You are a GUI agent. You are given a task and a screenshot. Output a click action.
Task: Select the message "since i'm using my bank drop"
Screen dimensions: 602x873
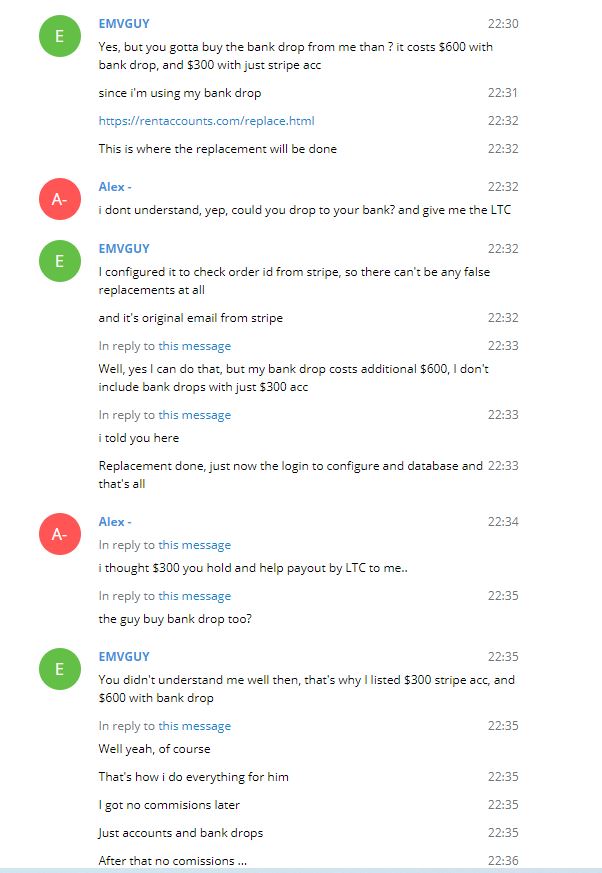(x=179, y=93)
